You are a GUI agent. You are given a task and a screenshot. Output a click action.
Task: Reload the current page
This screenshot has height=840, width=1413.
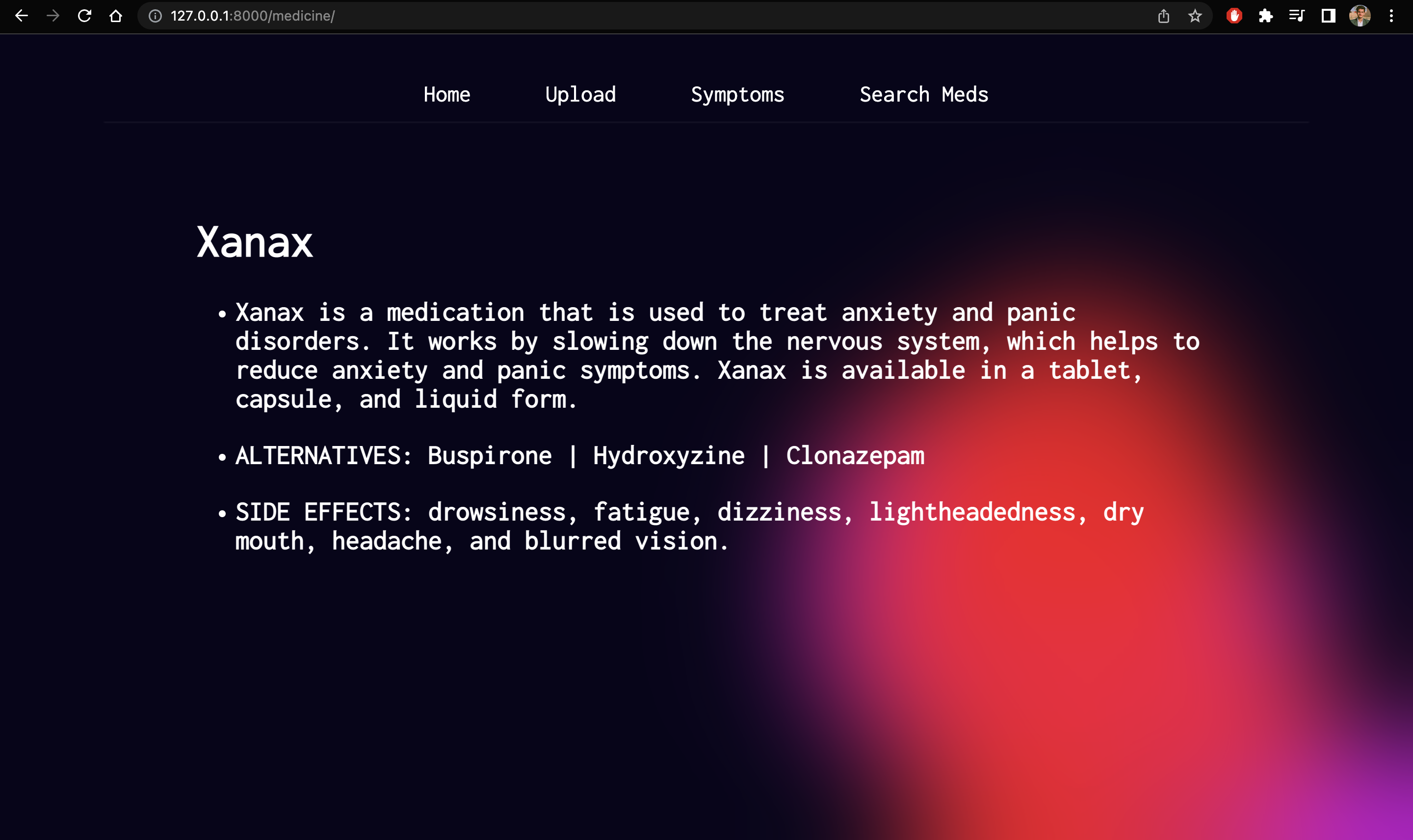(x=84, y=16)
